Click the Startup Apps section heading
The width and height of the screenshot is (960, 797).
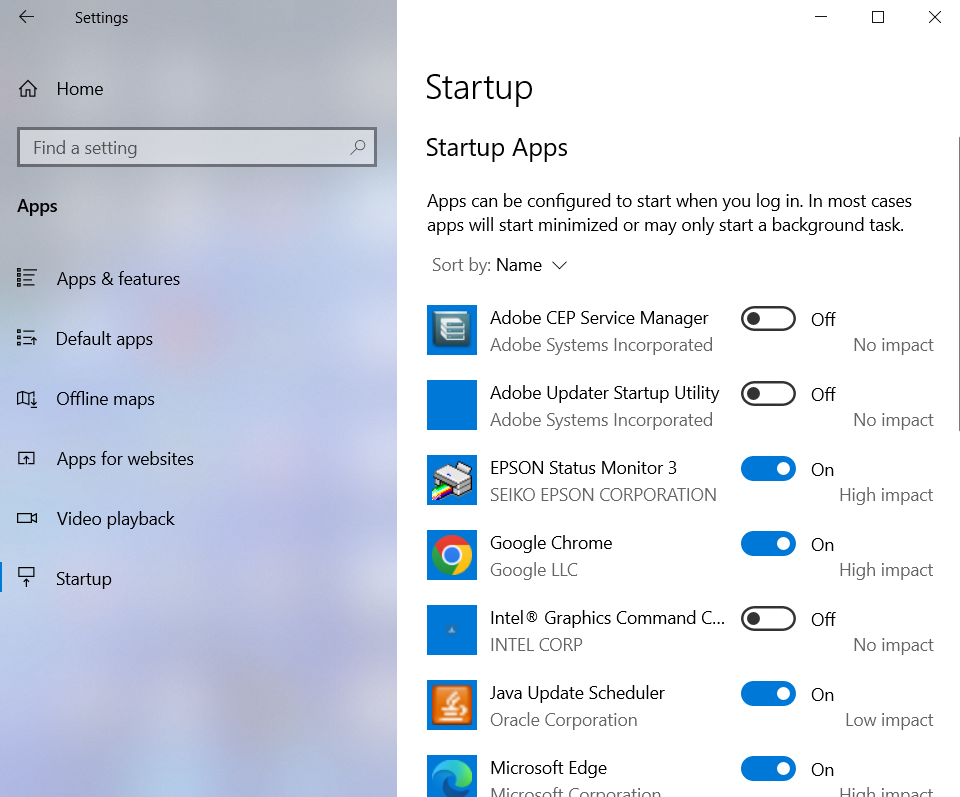click(497, 148)
